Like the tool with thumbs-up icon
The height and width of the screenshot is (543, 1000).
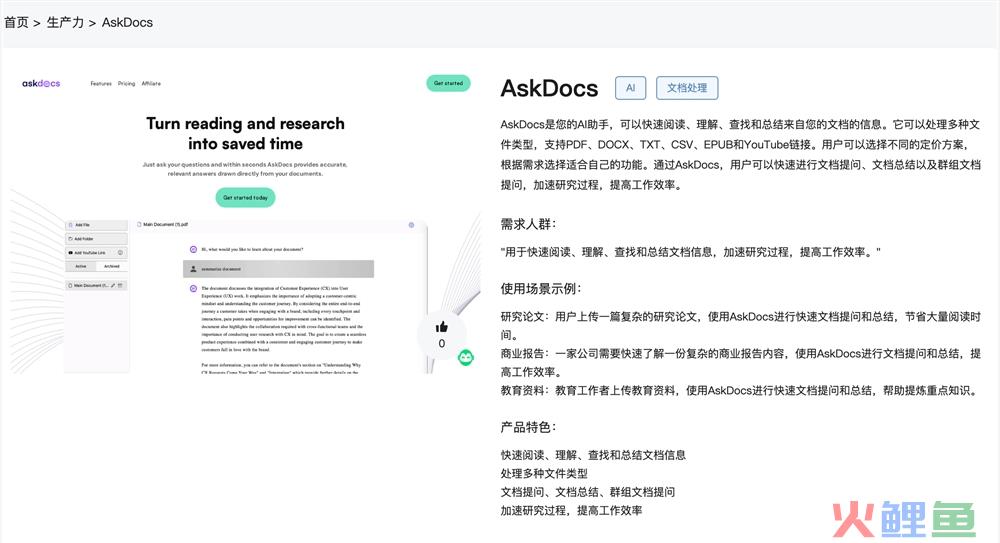[441, 327]
